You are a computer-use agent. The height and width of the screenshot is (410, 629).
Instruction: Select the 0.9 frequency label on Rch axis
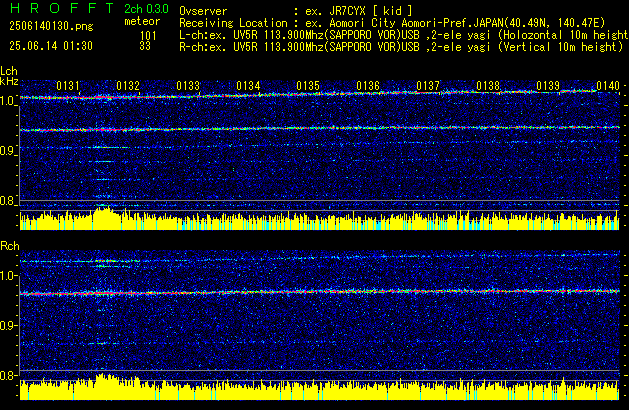tap(8, 325)
